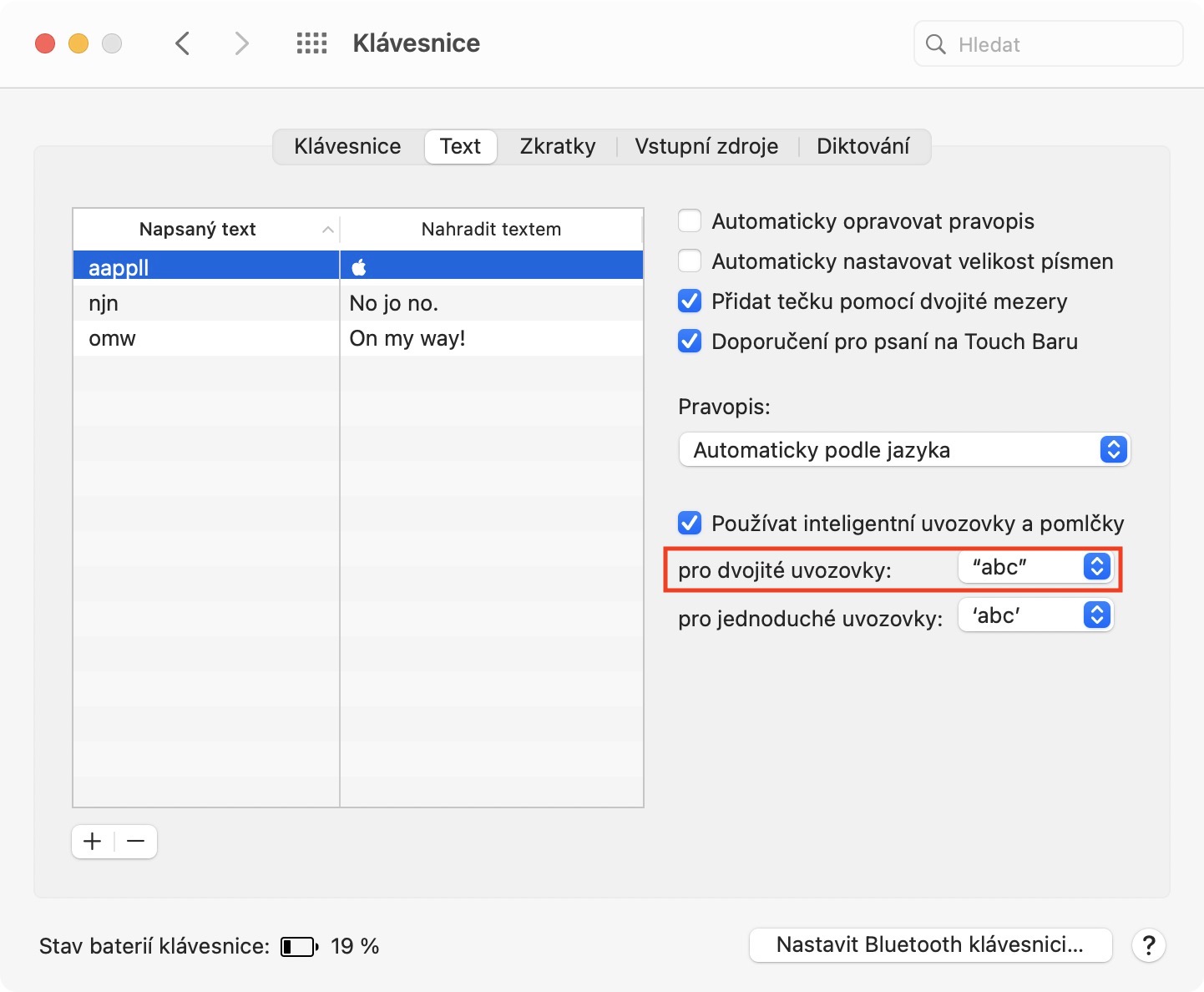1204x992 pixels.
Task: Open the double quotes style dropdown
Action: tap(1035, 567)
